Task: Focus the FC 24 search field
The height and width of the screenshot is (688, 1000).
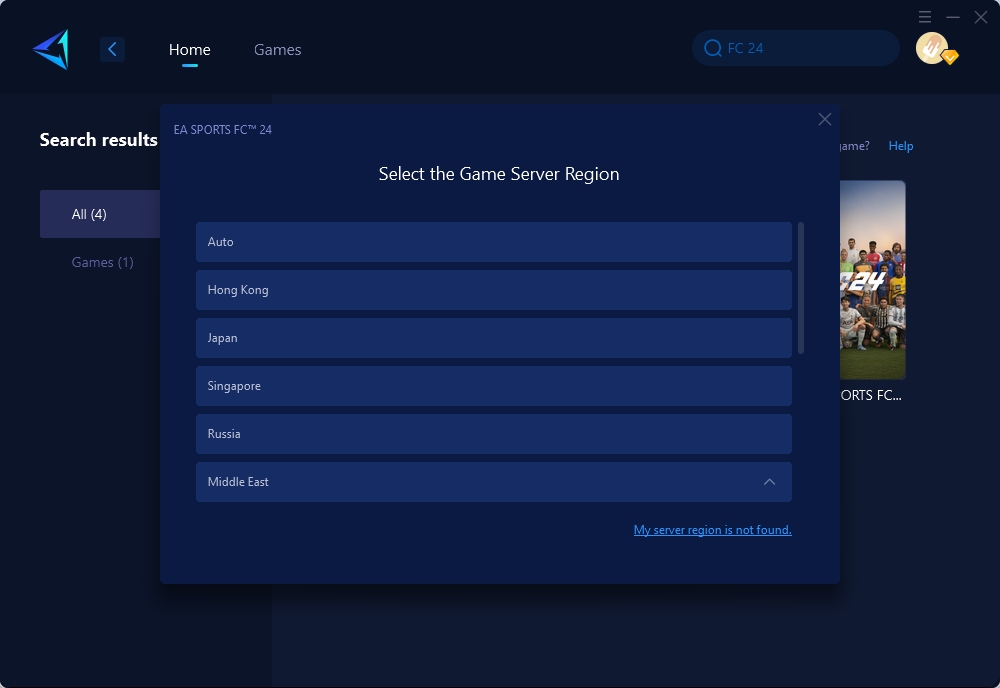Action: pos(795,48)
